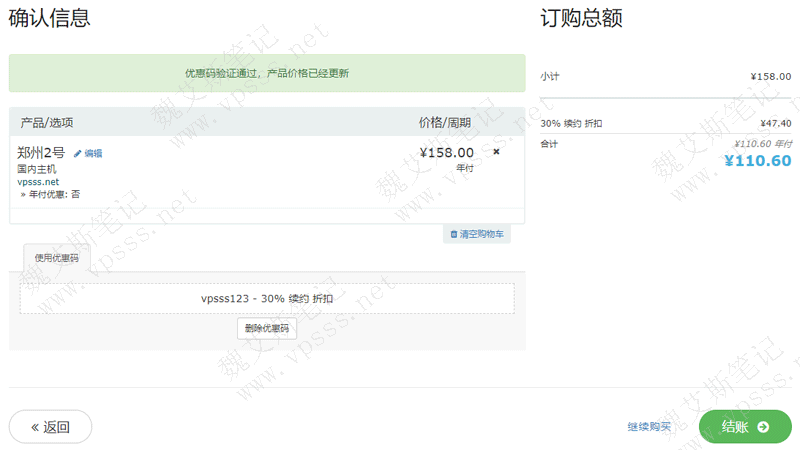Click the 价格/周期 column header
This screenshot has height=450, width=800.
pyautogui.click(x=444, y=122)
